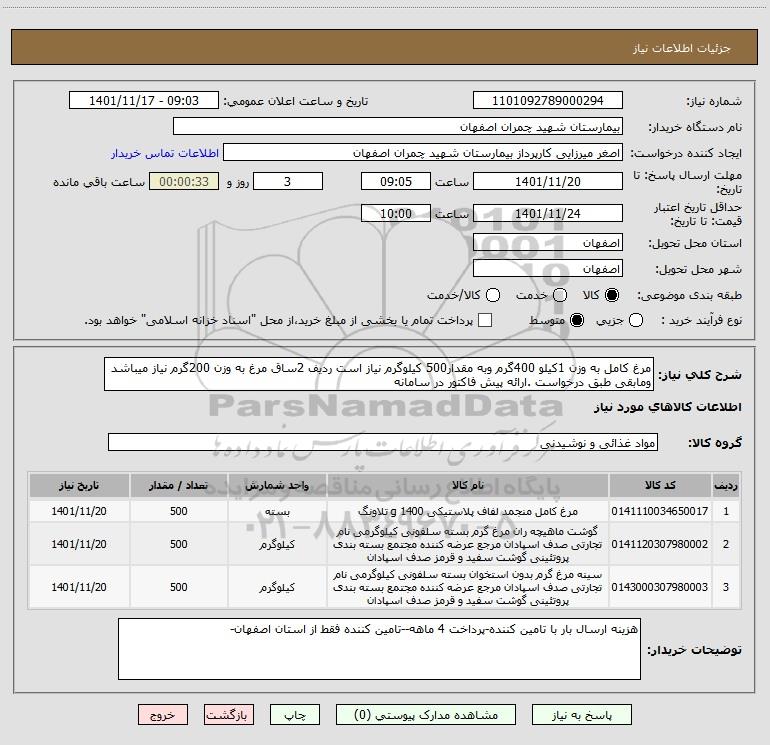Select product code 0143000307980003

tap(660, 587)
